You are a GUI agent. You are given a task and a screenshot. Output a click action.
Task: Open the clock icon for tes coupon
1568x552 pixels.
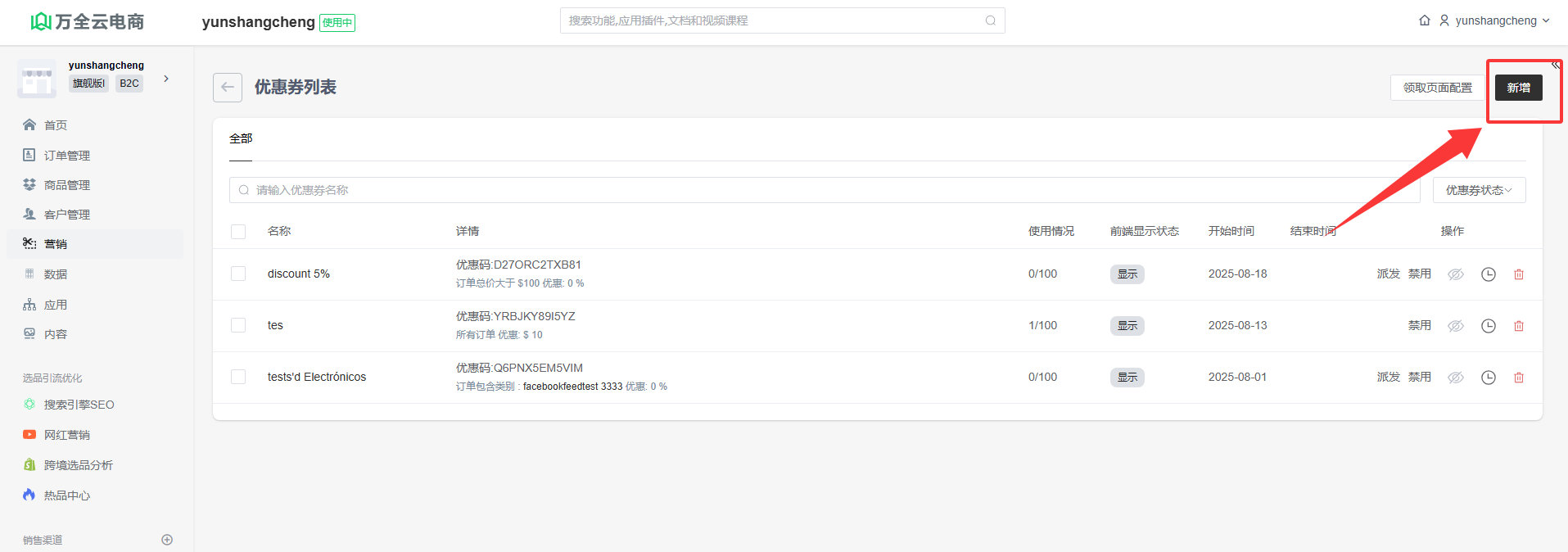(x=1489, y=326)
